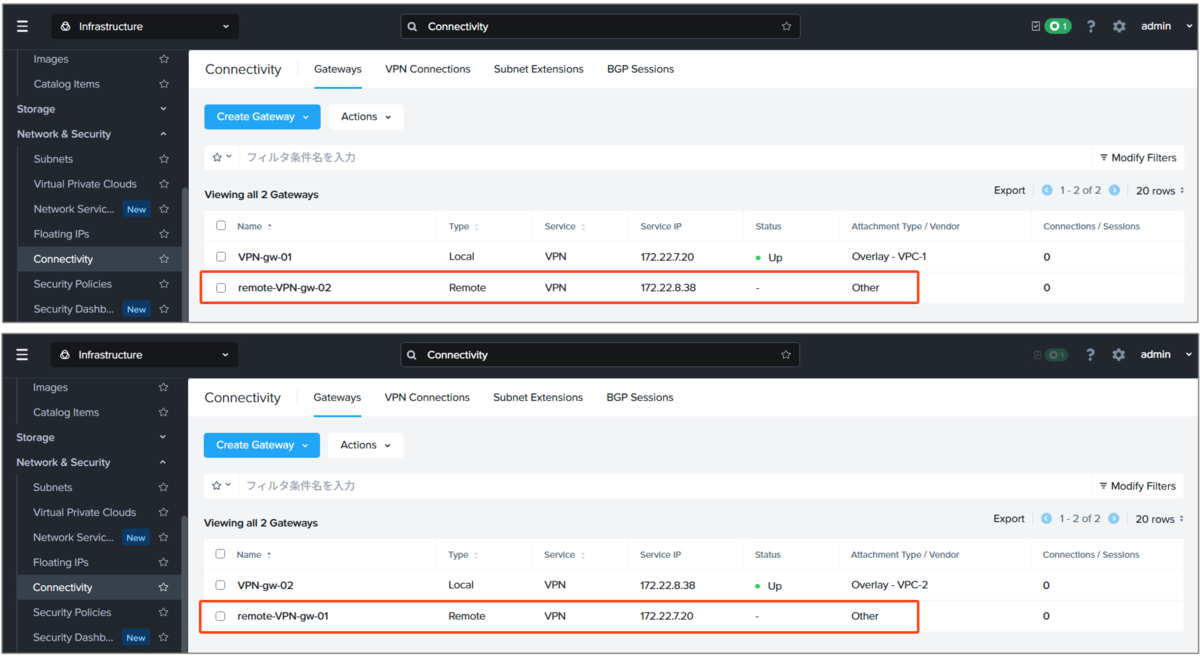Open Floating IPs in the lower sidebar
The image size is (1200, 656).
(x=61, y=562)
